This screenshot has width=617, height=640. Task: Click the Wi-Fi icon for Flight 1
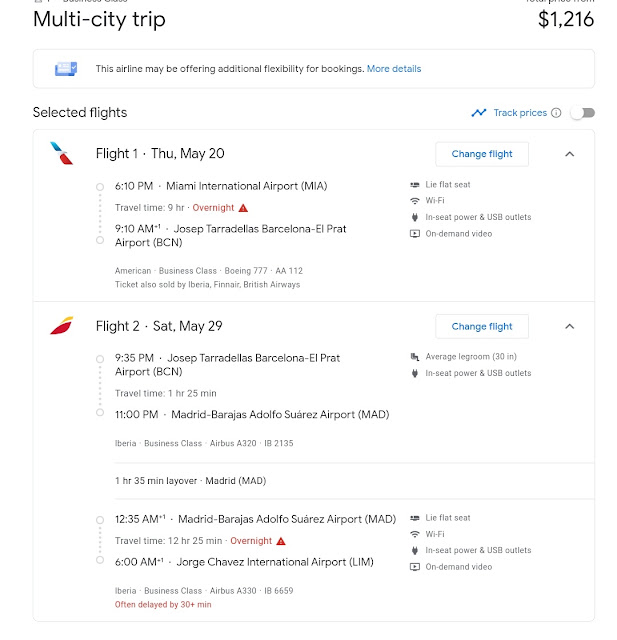tap(415, 201)
